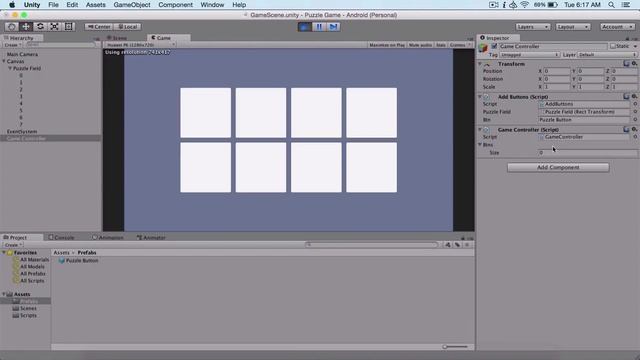The width and height of the screenshot is (640, 360).
Task: Pause the running game
Action: (x=319, y=27)
